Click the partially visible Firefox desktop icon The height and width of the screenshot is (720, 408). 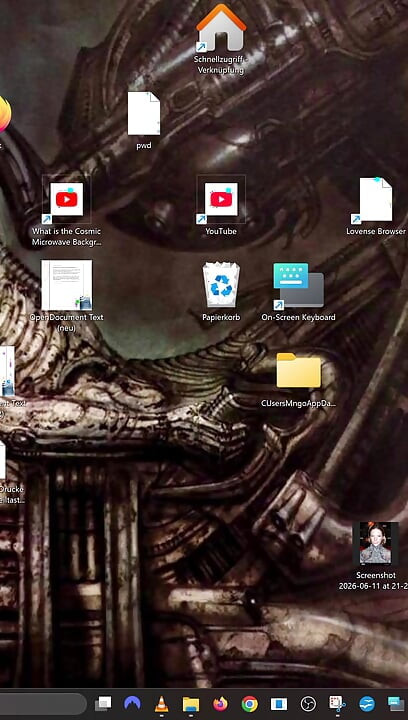[x=5, y=114]
